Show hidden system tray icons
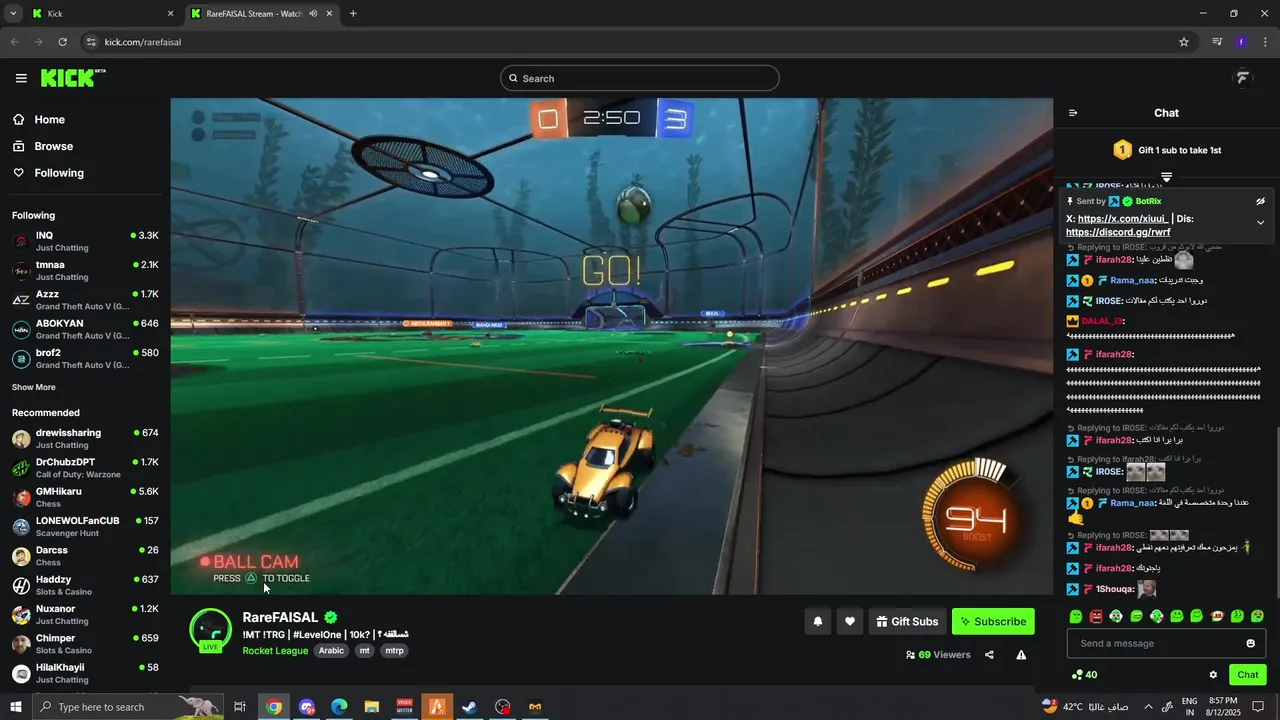 tap(1148, 707)
